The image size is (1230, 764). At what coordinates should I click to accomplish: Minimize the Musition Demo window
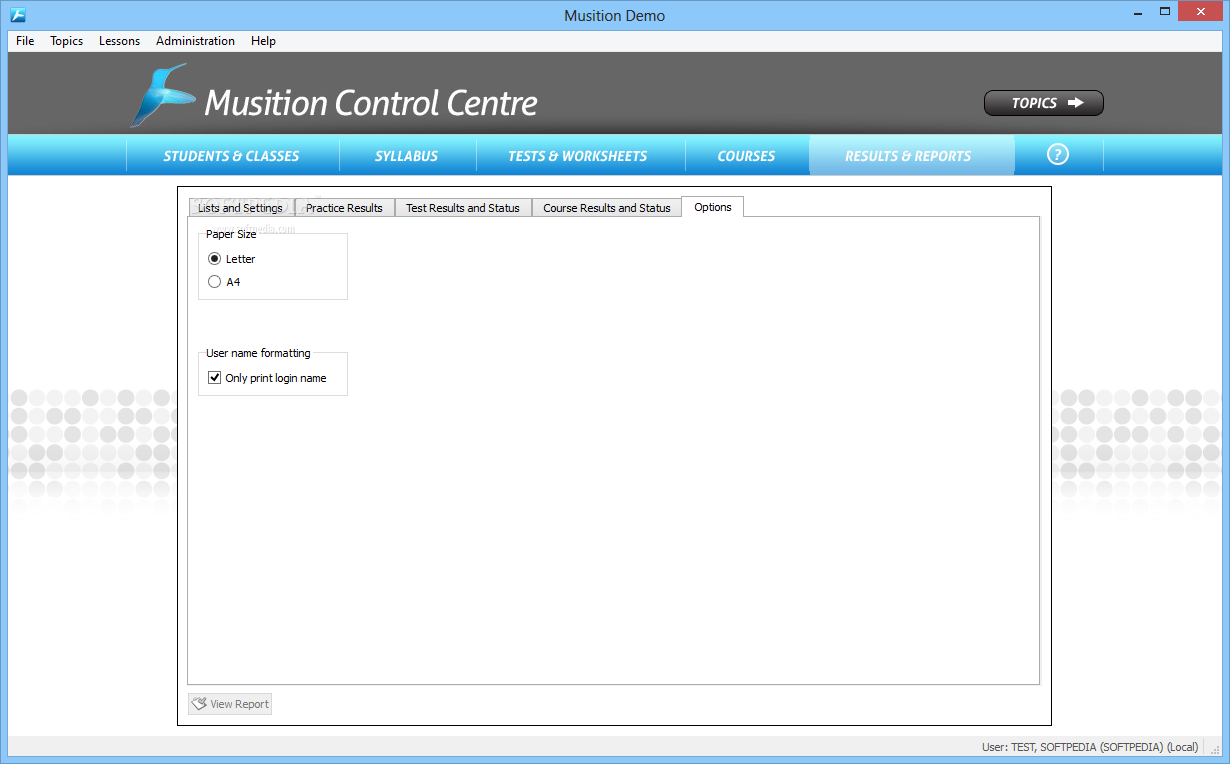1139,11
